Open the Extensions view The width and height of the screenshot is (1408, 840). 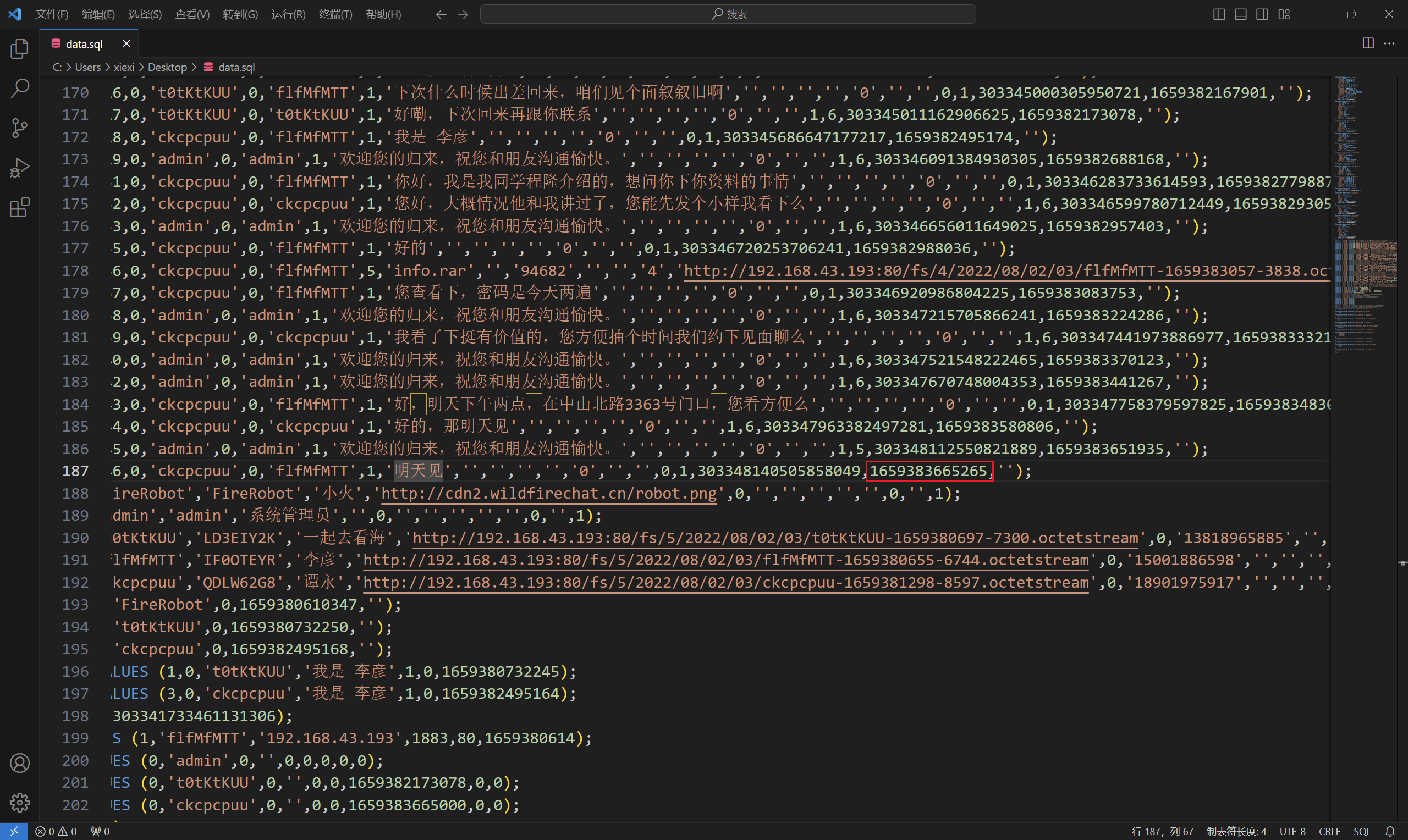(x=20, y=207)
